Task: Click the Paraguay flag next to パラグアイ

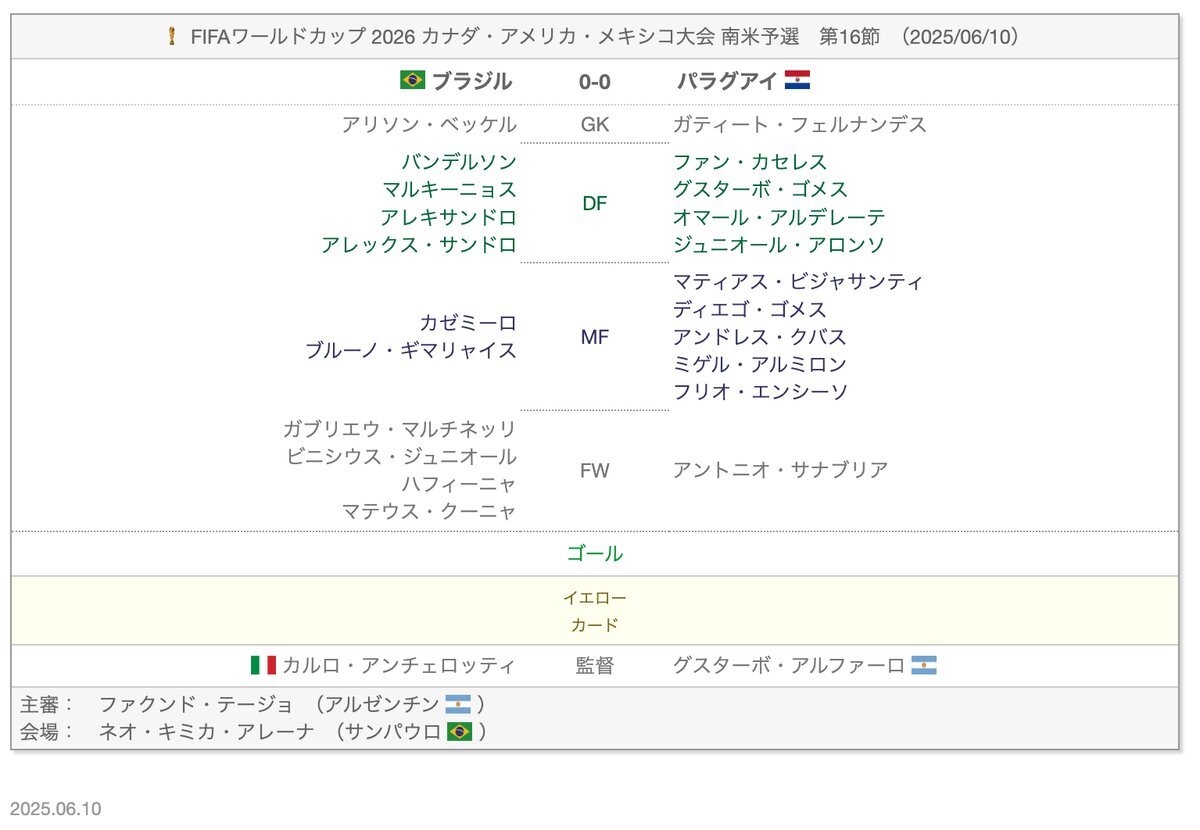Action: pos(797,81)
